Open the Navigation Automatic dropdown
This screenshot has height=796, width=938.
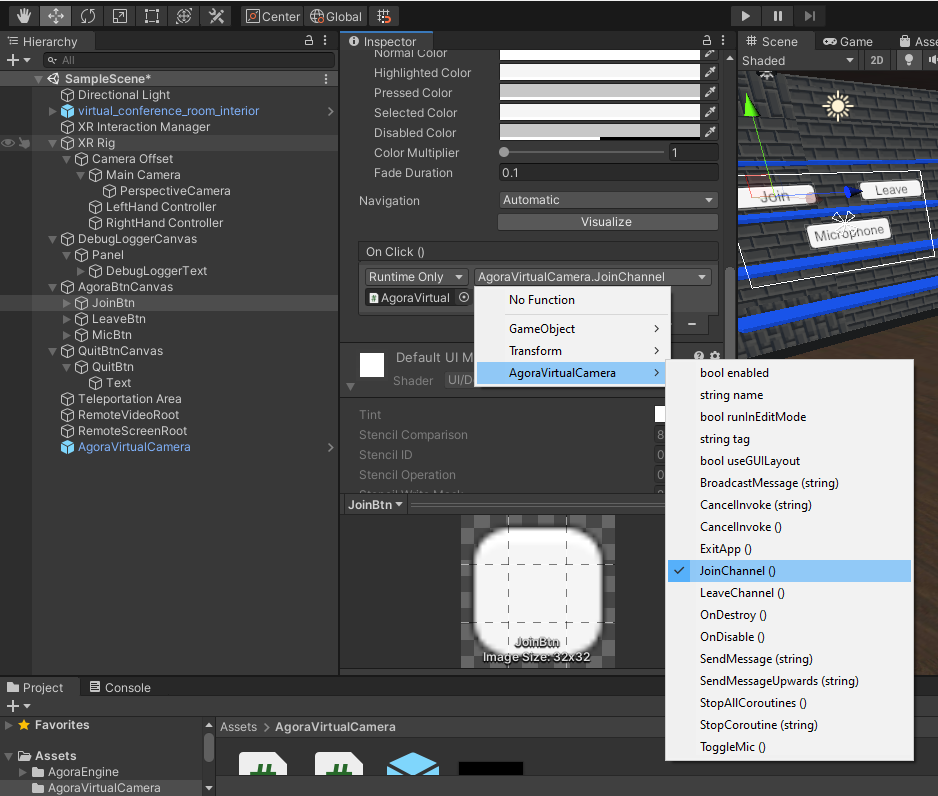[x=608, y=200]
